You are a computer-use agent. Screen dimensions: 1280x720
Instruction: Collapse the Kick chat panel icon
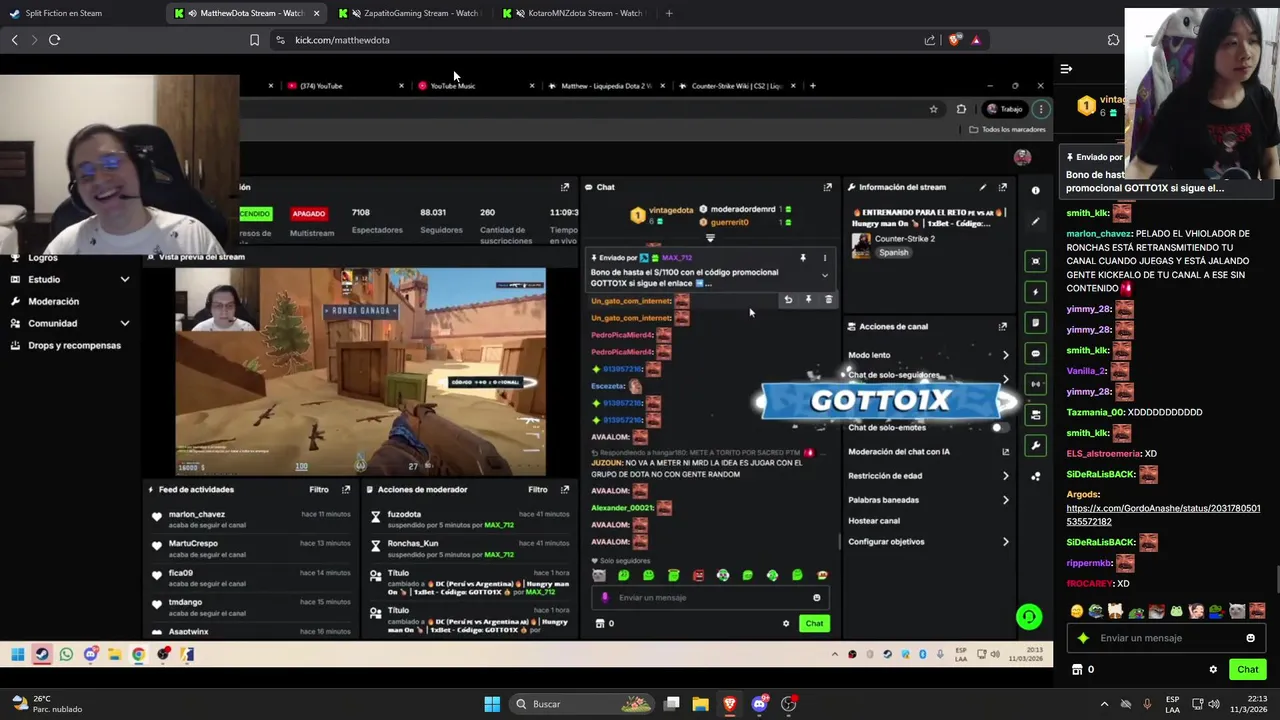[x=1066, y=69]
